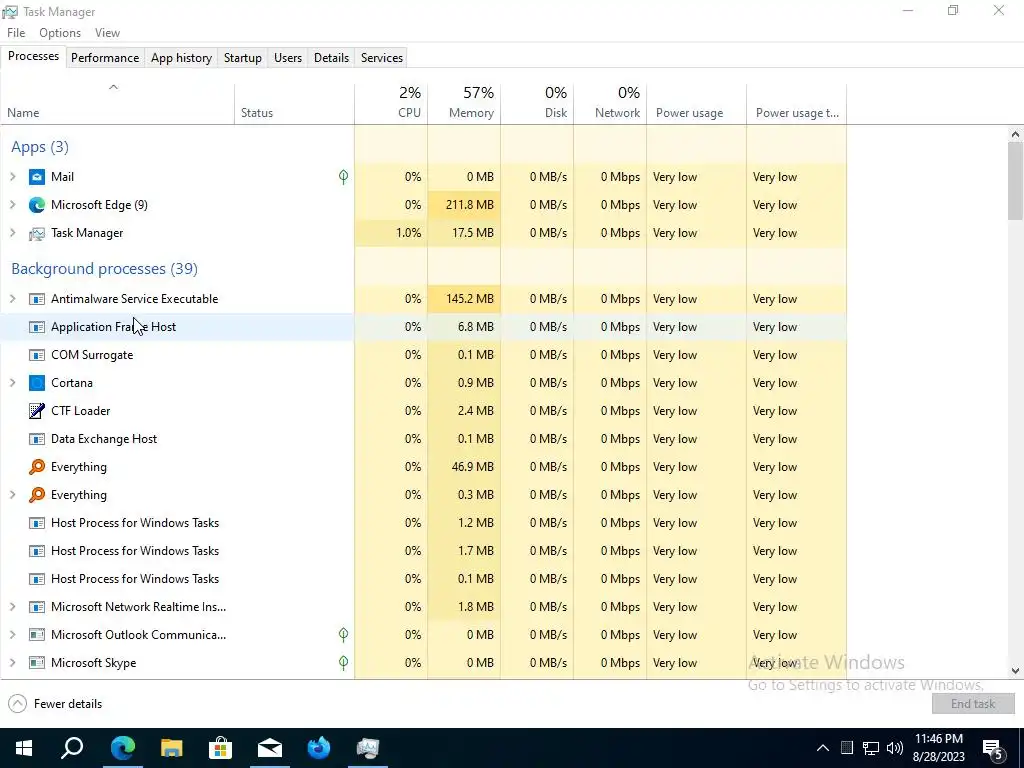This screenshot has height=768, width=1024.
Task: Sort processes by the Network column header
Action: click(x=611, y=104)
